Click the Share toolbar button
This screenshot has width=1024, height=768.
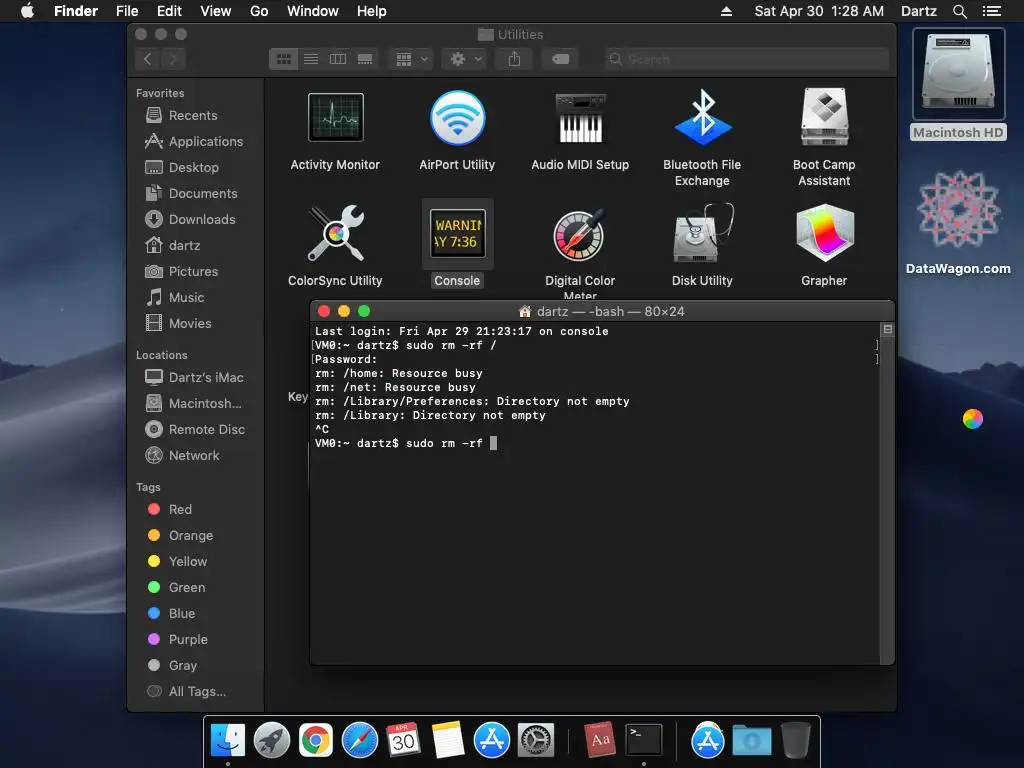pos(515,59)
